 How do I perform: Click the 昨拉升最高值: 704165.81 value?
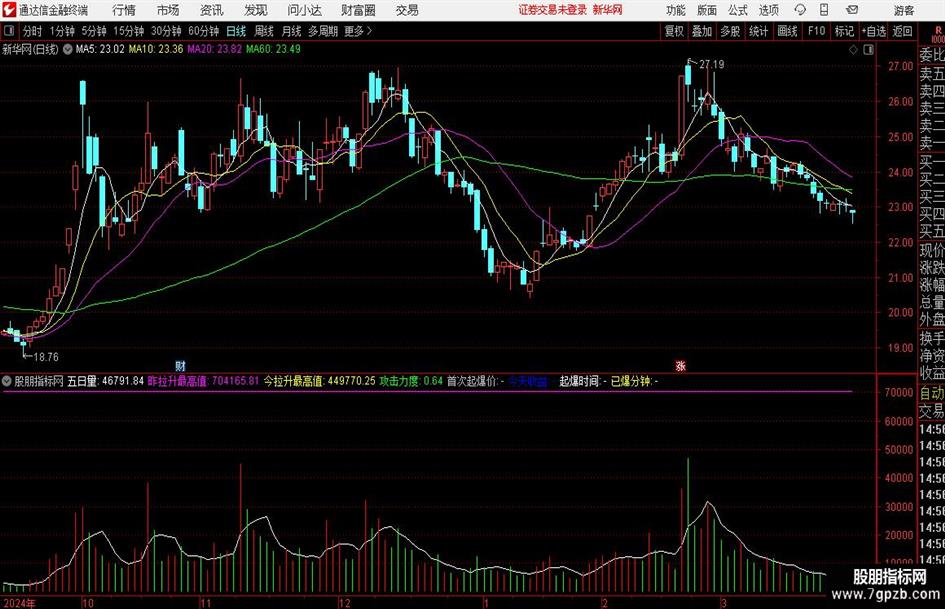point(203,381)
